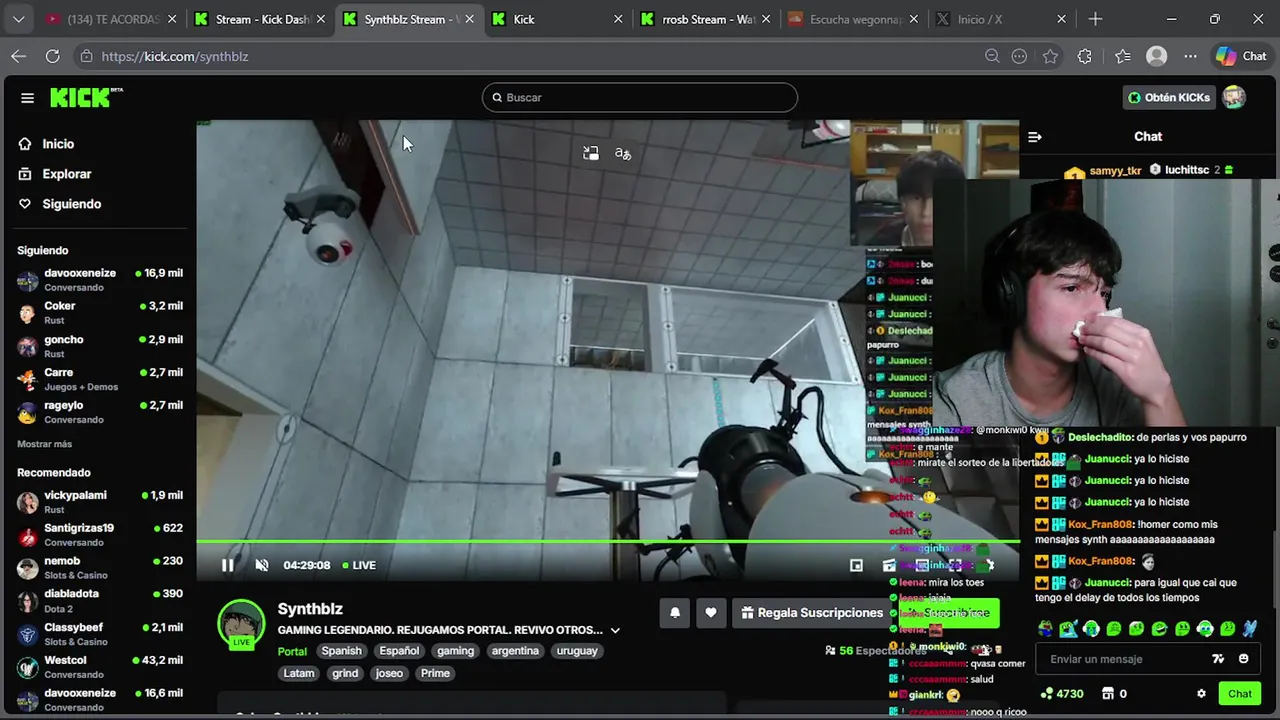Open the emoji picker in message box
The height and width of the screenshot is (720, 1280).
click(1243, 659)
